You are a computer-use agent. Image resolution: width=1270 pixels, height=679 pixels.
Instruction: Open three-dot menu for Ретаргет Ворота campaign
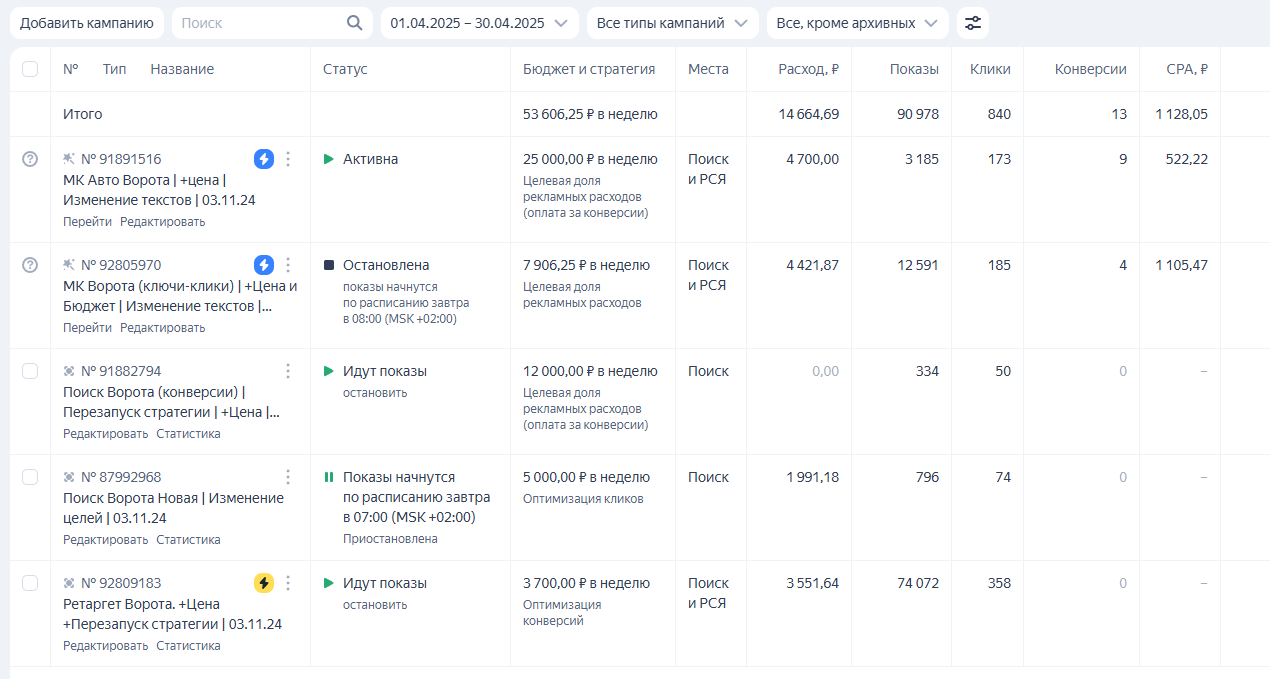288,582
